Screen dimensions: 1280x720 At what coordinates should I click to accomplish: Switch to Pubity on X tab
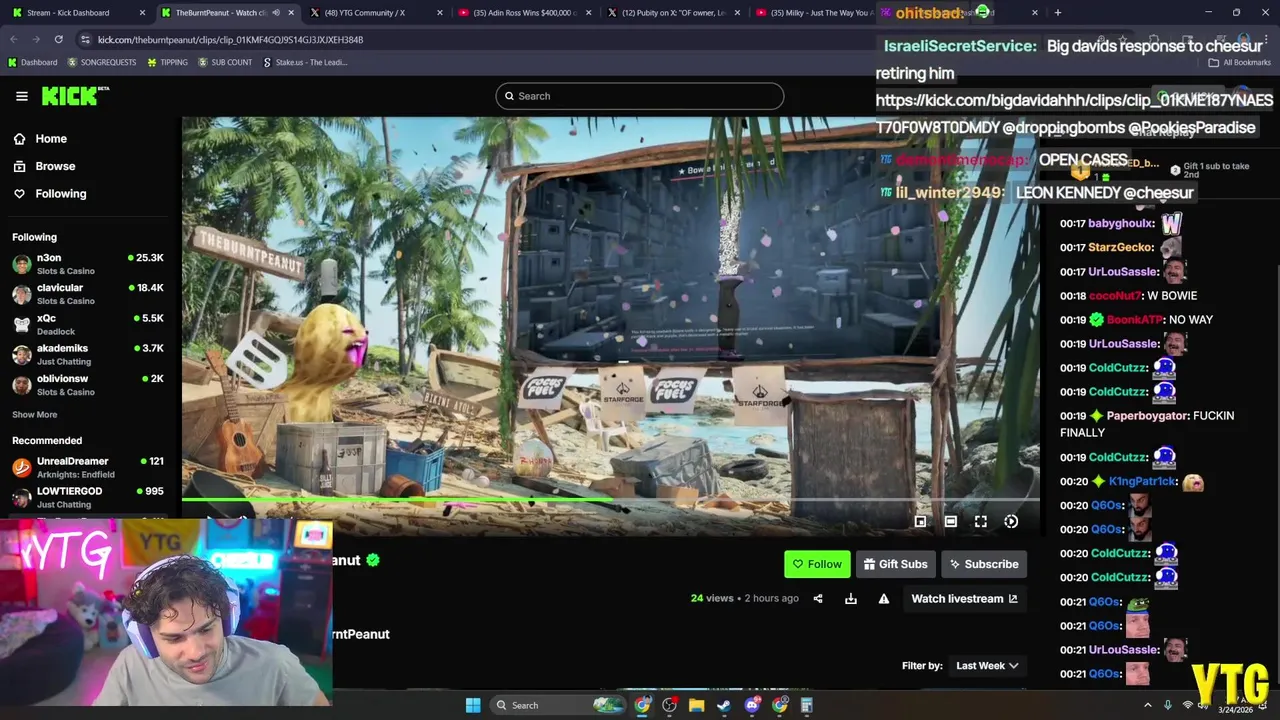click(675, 13)
